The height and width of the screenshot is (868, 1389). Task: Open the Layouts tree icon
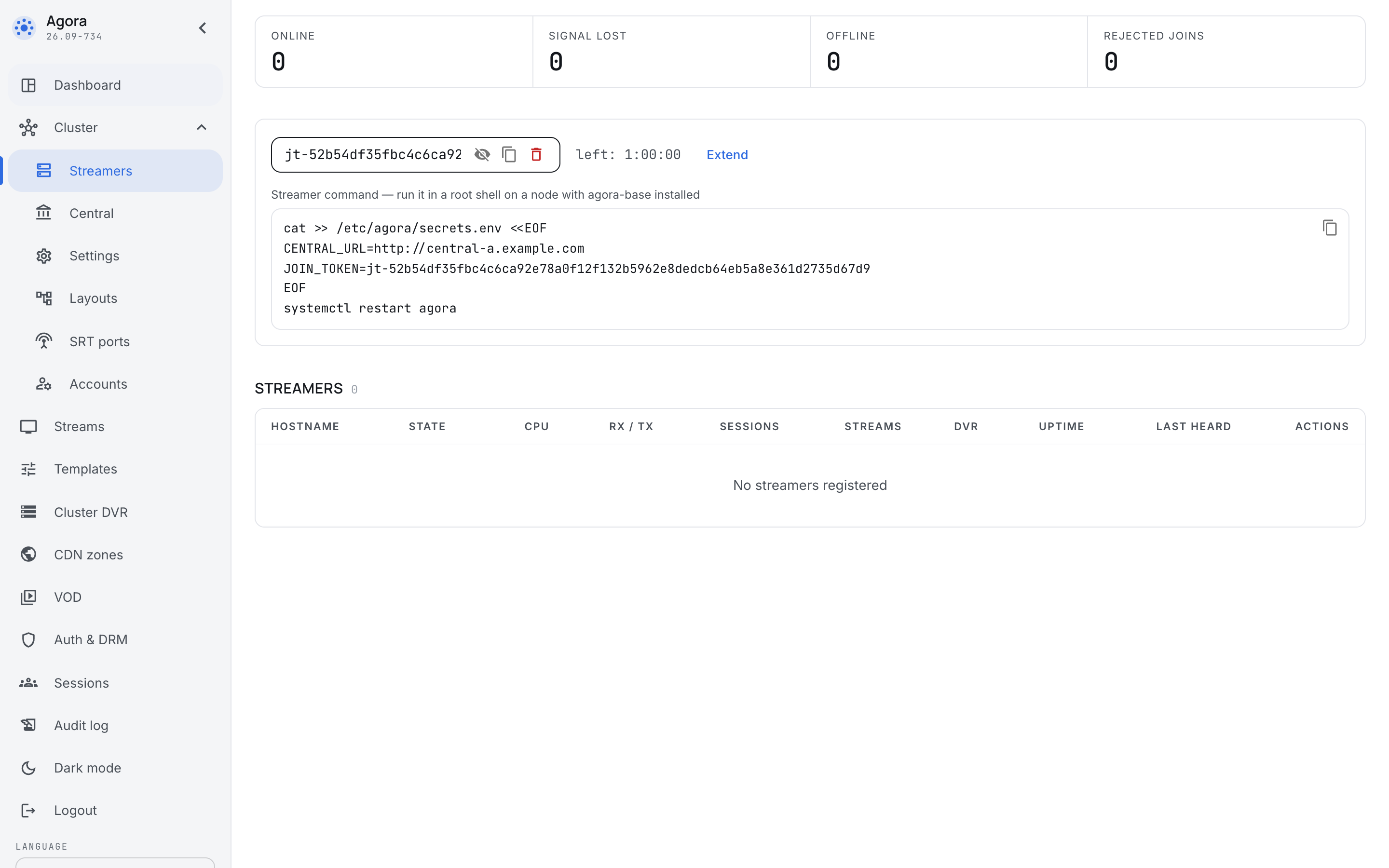43,298
